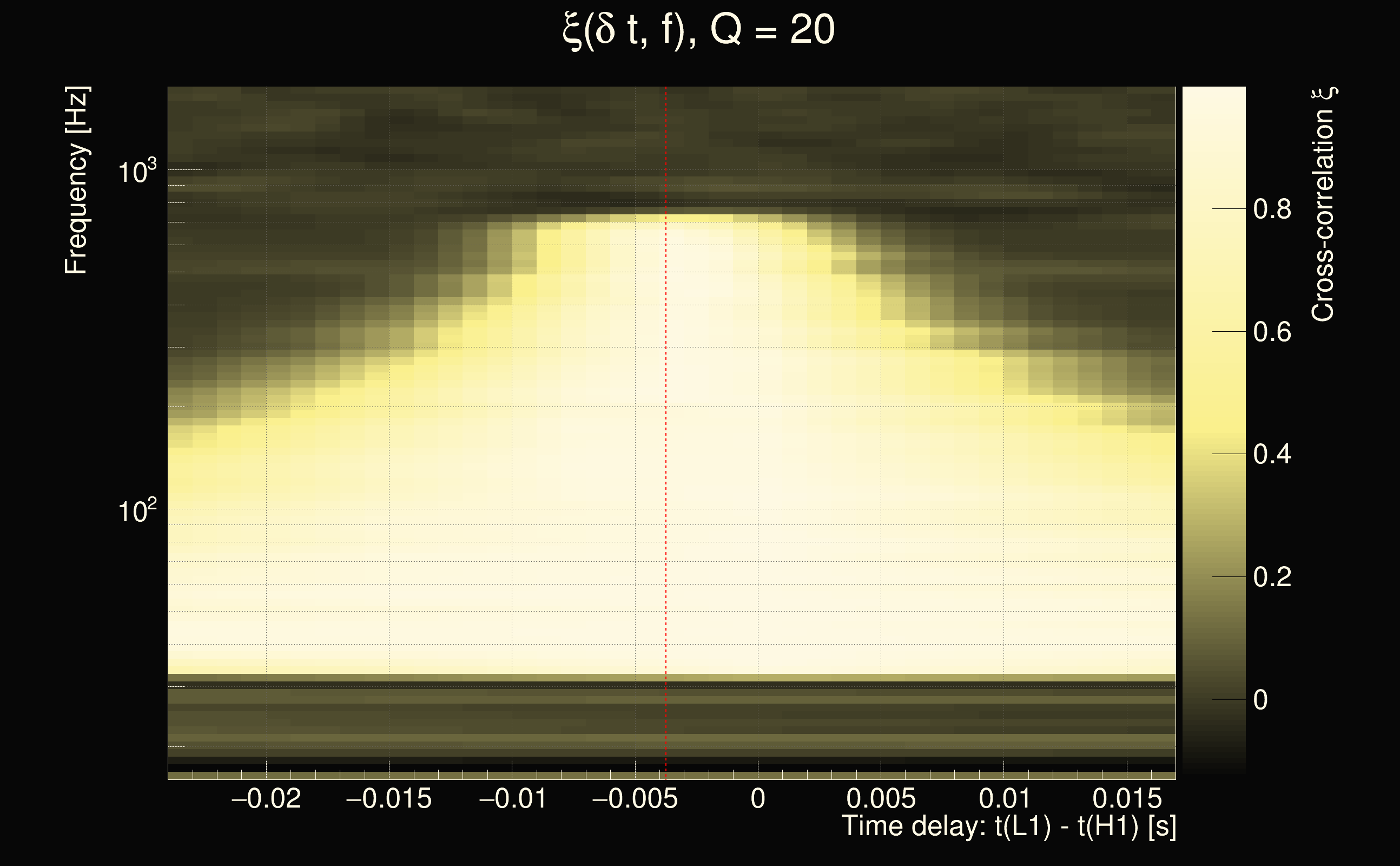Screen dimensions: 1400x866
Task: Click the -0.015 x-axis tick label
Action: coord(388,798)
